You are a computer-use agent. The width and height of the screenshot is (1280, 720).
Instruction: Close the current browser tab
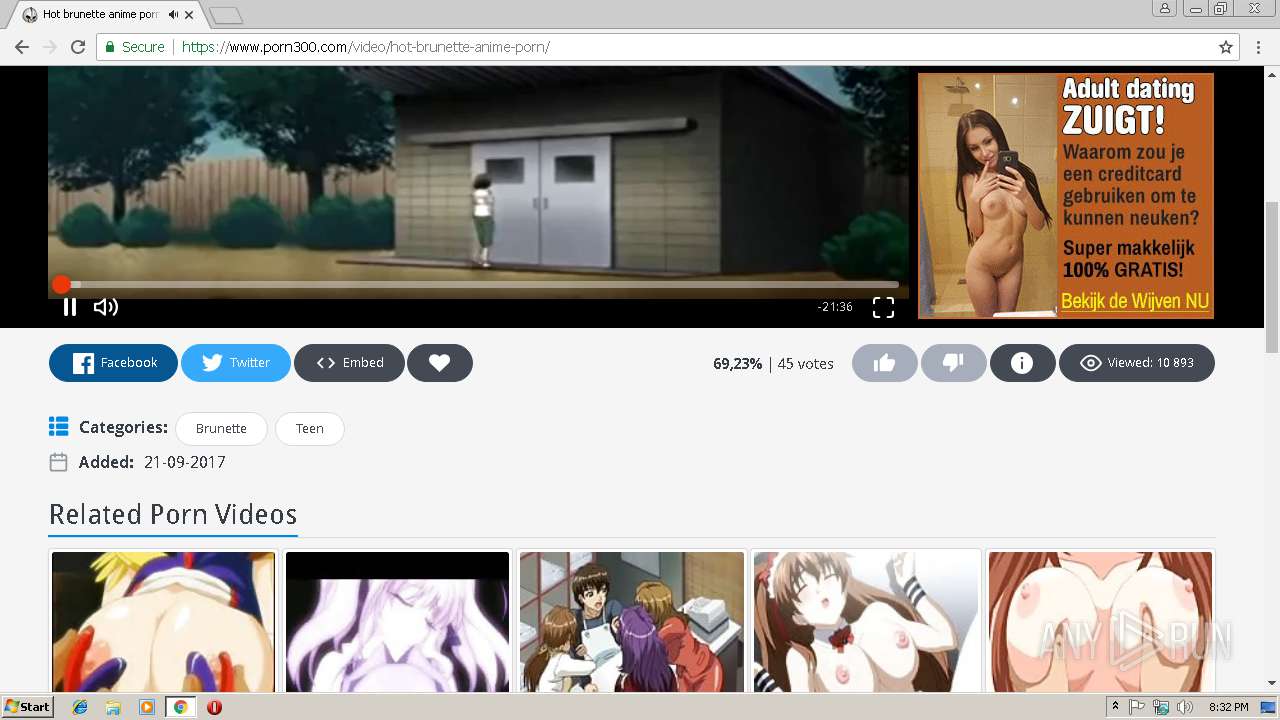tap(189, 15)
